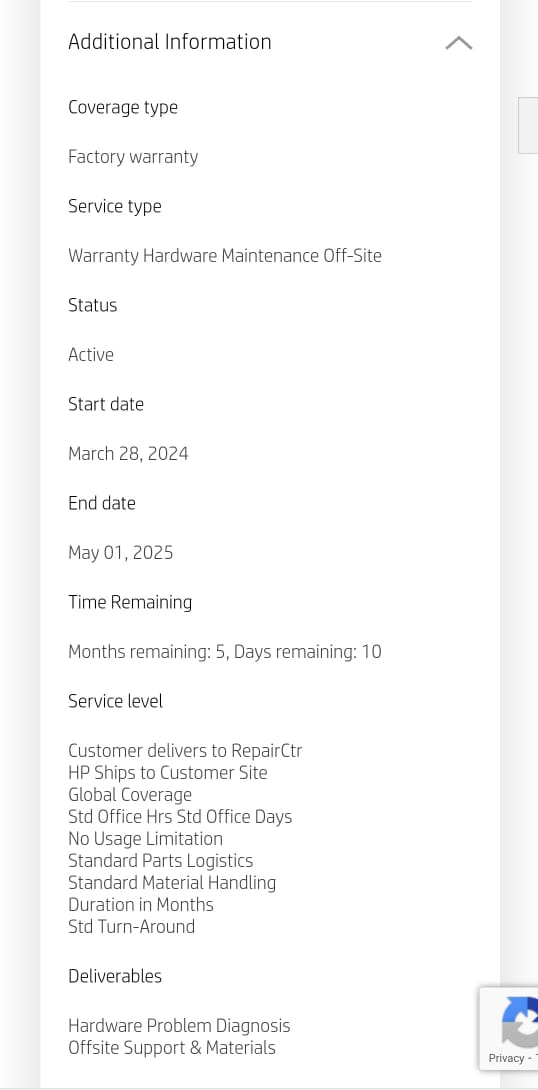Click the May 01, 2025 end date

point(120,553)
